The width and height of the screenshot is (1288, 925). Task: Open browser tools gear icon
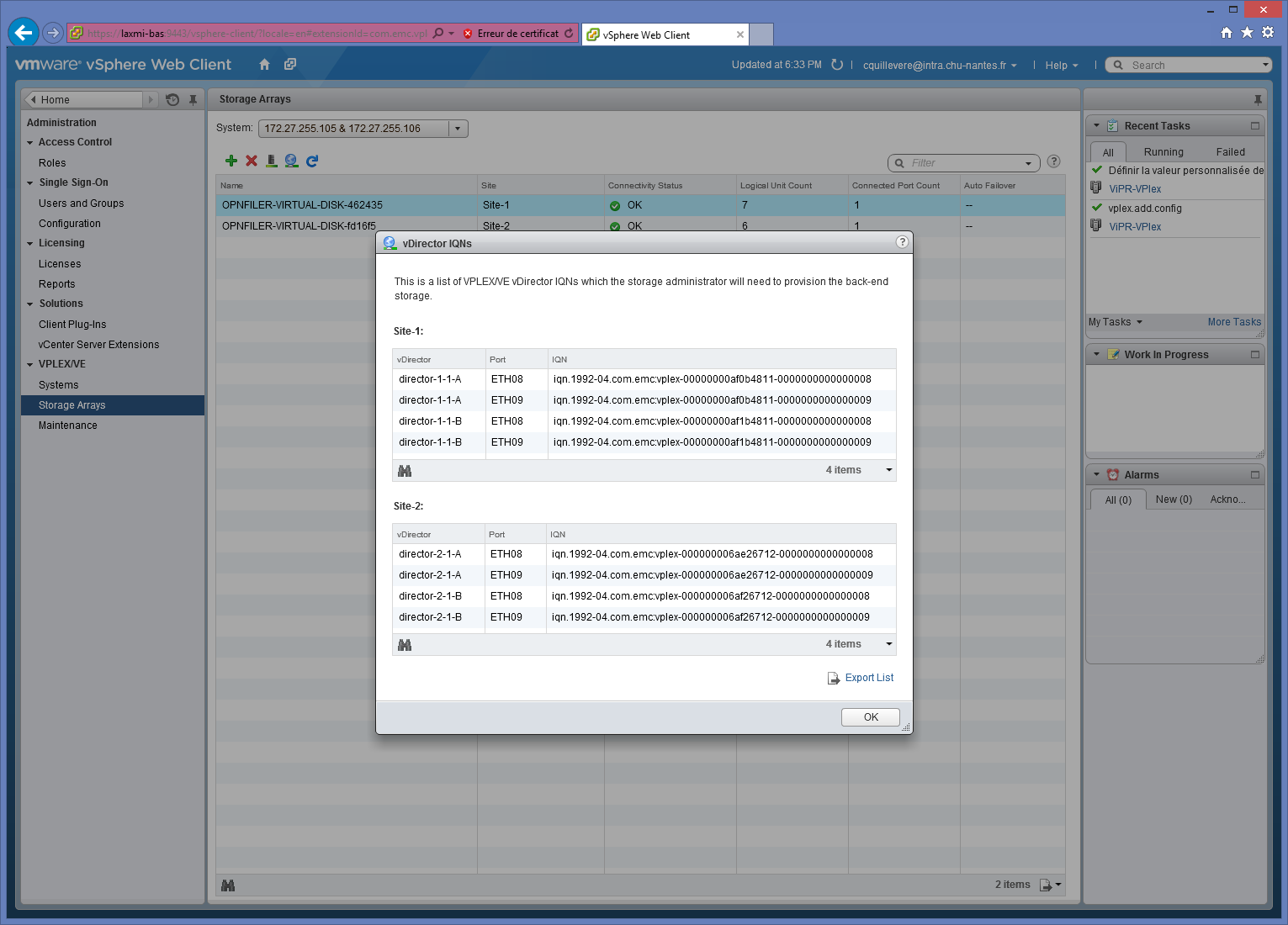[1268, 32]
